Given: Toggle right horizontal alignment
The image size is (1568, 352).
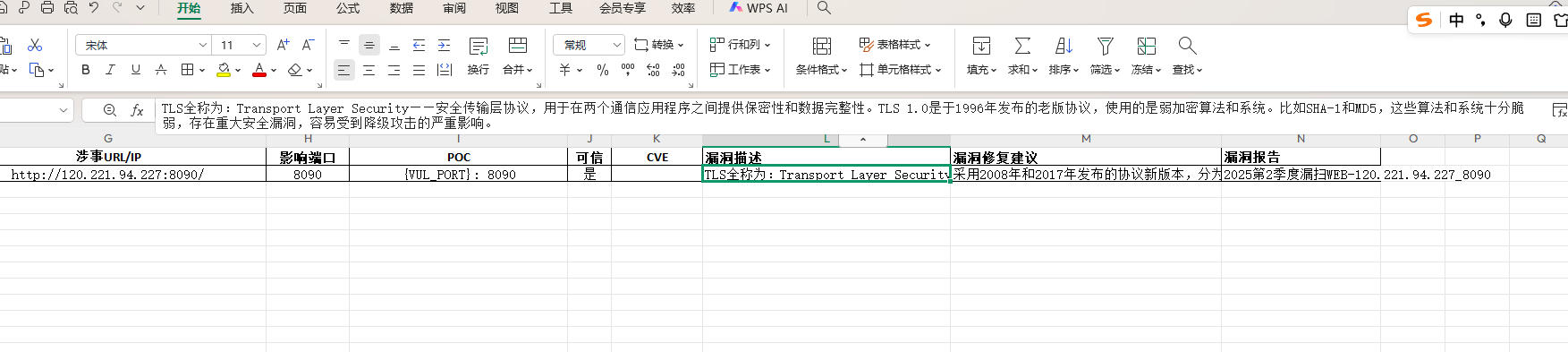Looking at the screenshot, I should click(394, 70).
